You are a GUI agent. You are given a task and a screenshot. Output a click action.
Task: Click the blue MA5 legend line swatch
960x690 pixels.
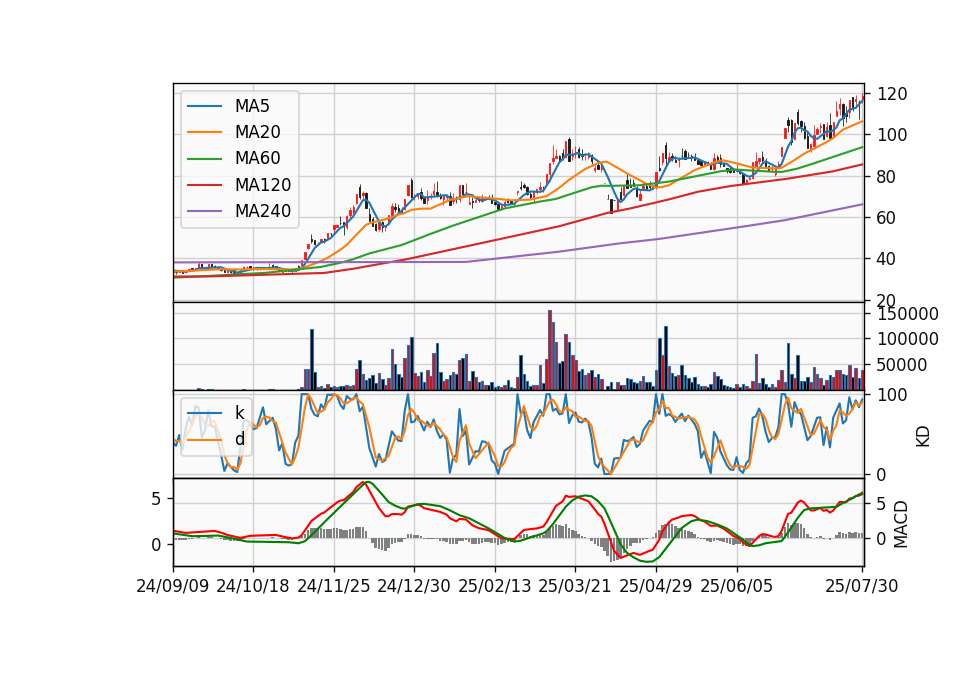pyautogui.click(x=204, y=106)
